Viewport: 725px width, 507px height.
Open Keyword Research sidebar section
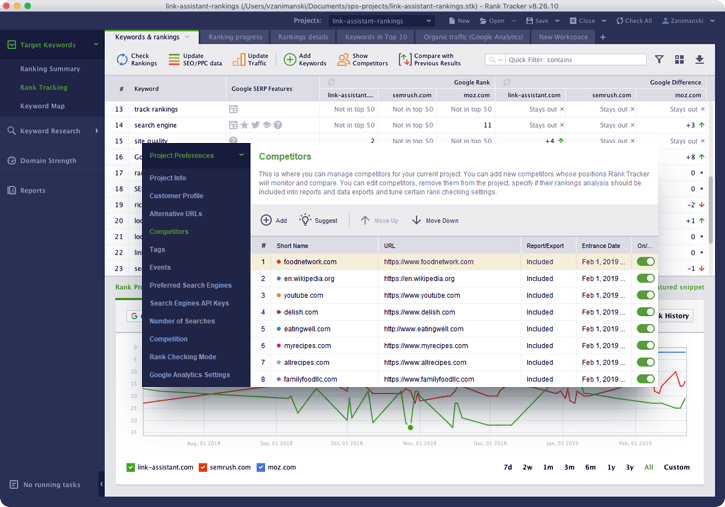tap(50, 131)
